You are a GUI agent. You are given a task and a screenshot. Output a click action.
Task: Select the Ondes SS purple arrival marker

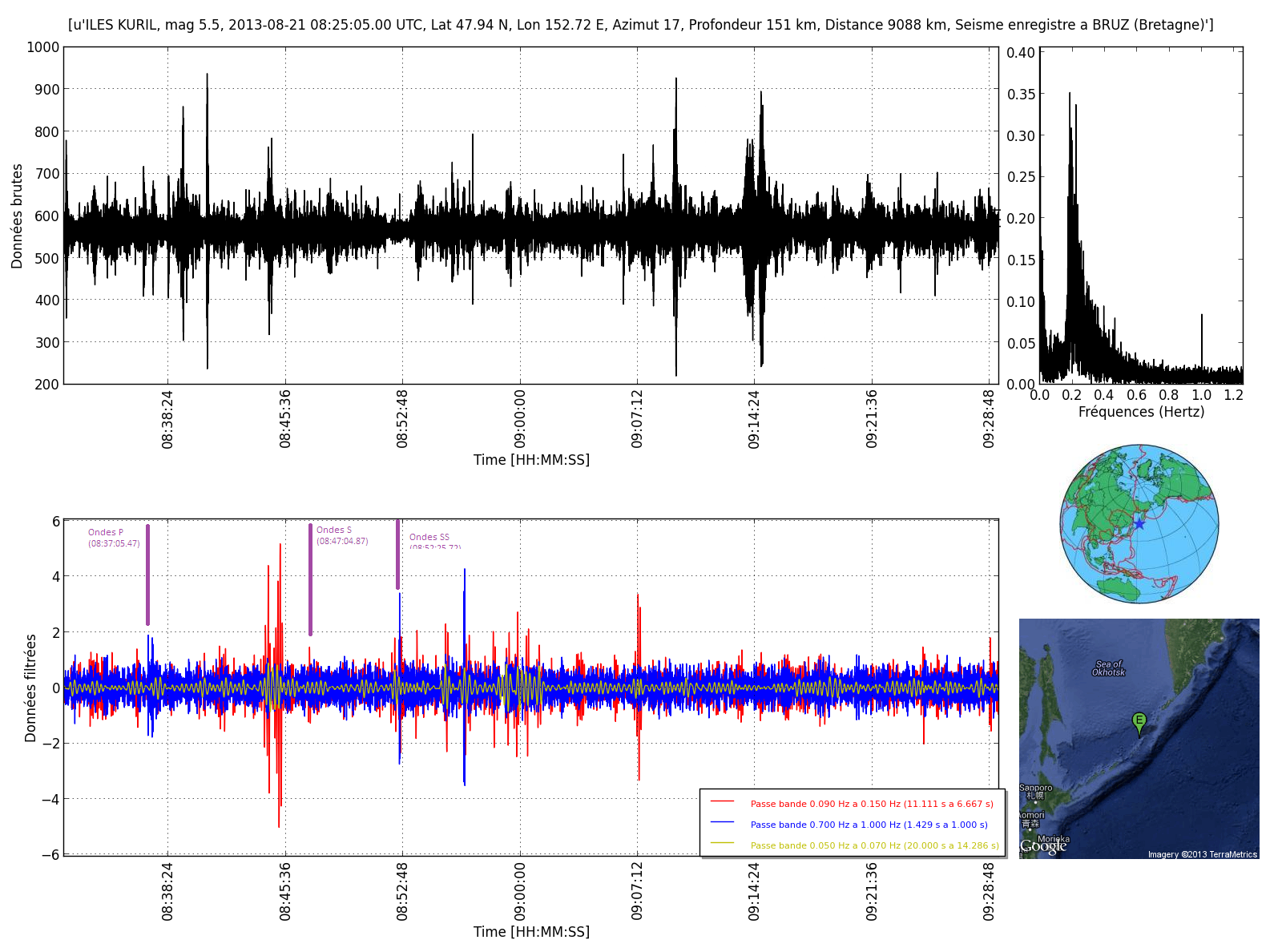(x=397, y=555)
